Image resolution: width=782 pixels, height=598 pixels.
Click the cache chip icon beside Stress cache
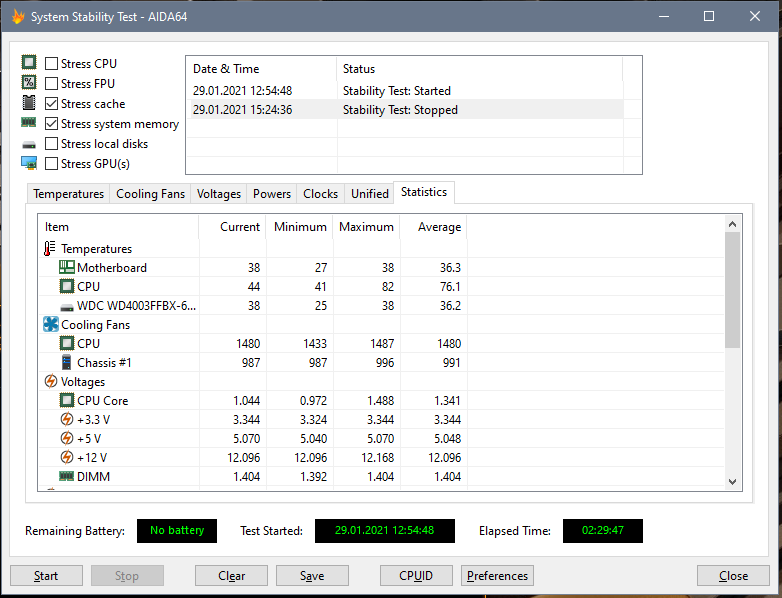(29, 103)
